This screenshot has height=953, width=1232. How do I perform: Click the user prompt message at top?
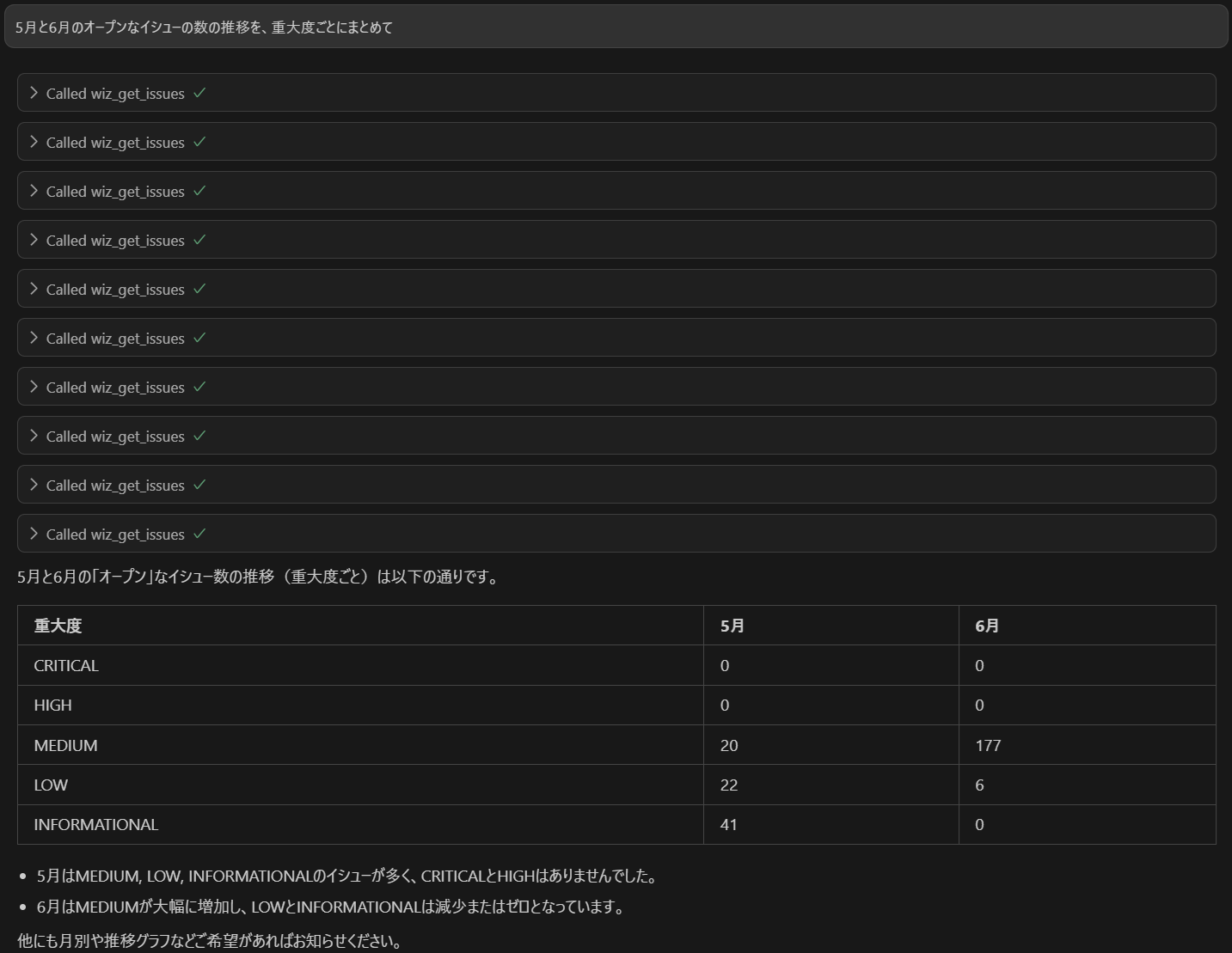(204, 27)
